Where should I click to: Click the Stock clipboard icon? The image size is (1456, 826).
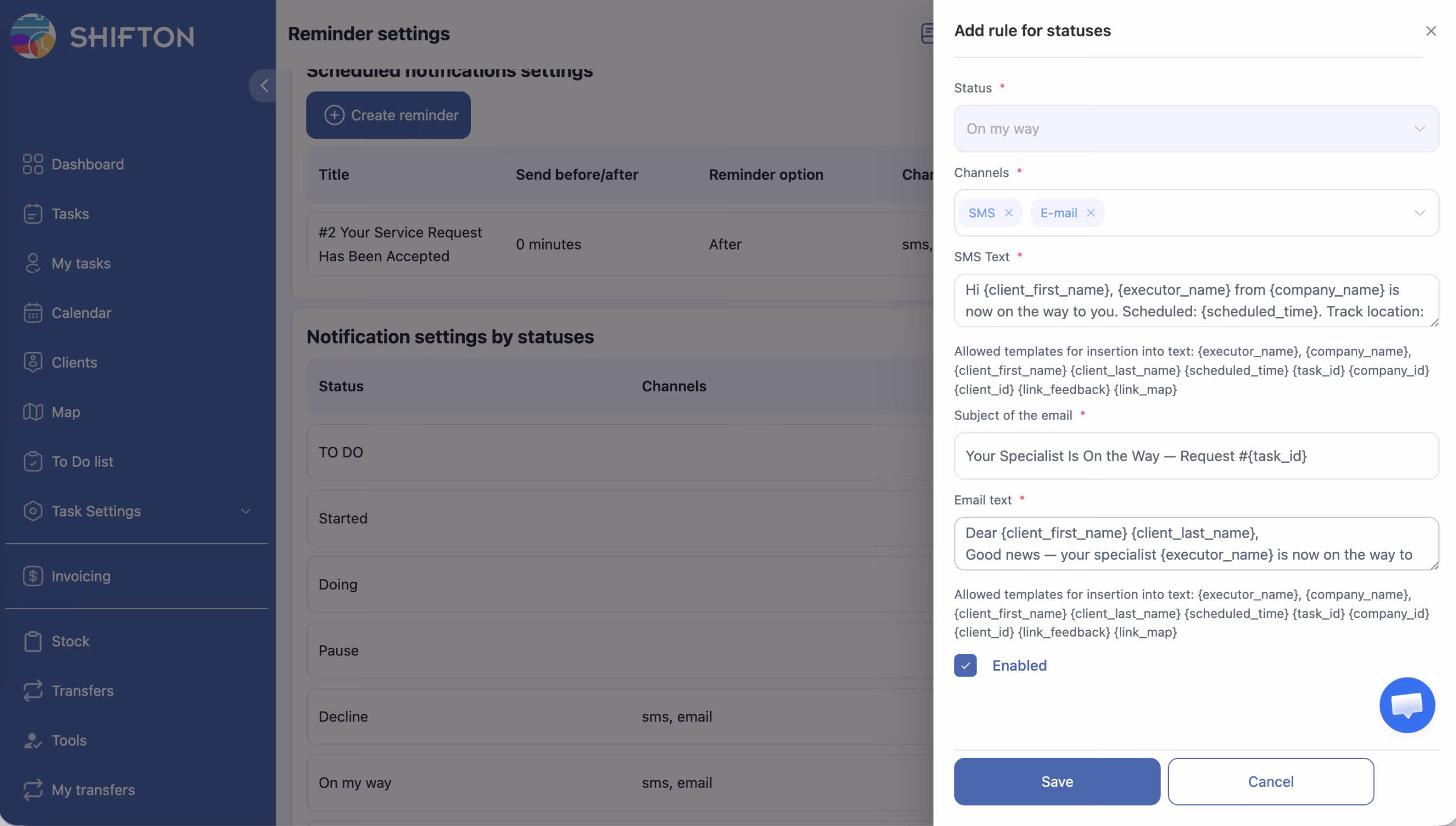point(32,641)
